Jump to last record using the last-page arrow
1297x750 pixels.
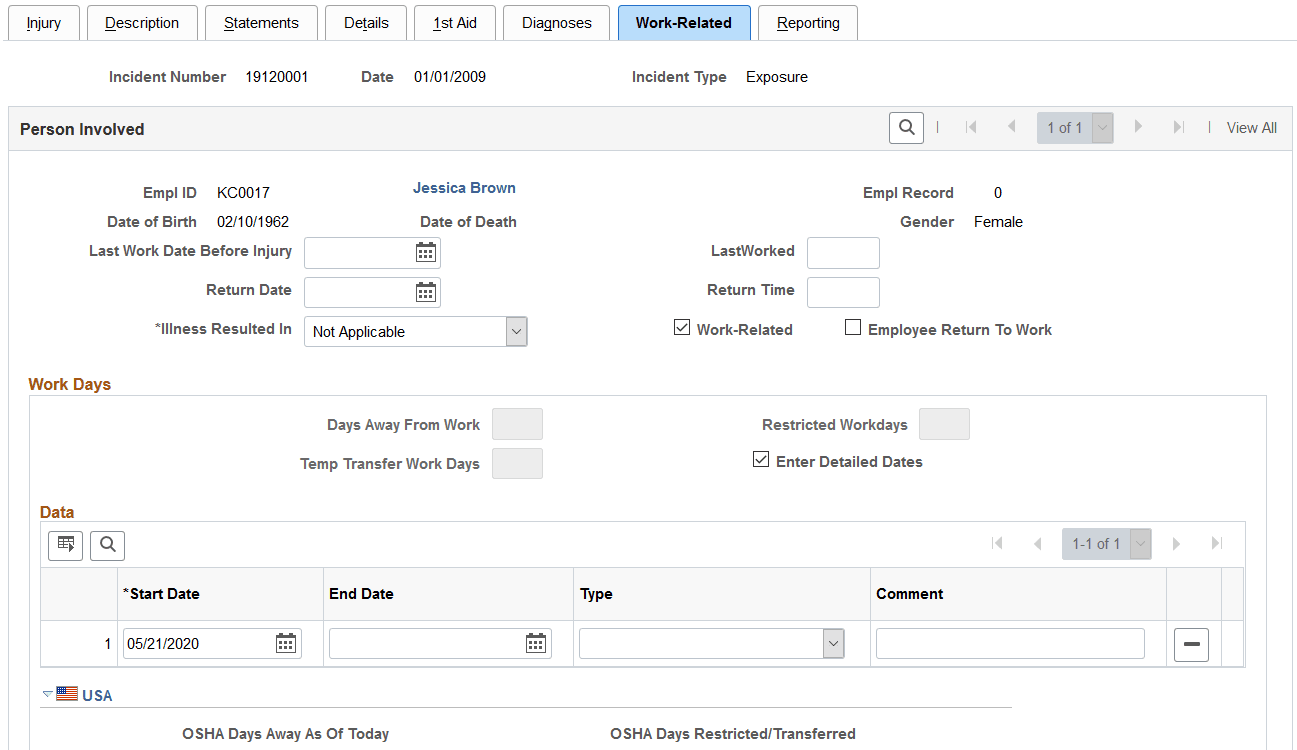(x=1216, y=543)
